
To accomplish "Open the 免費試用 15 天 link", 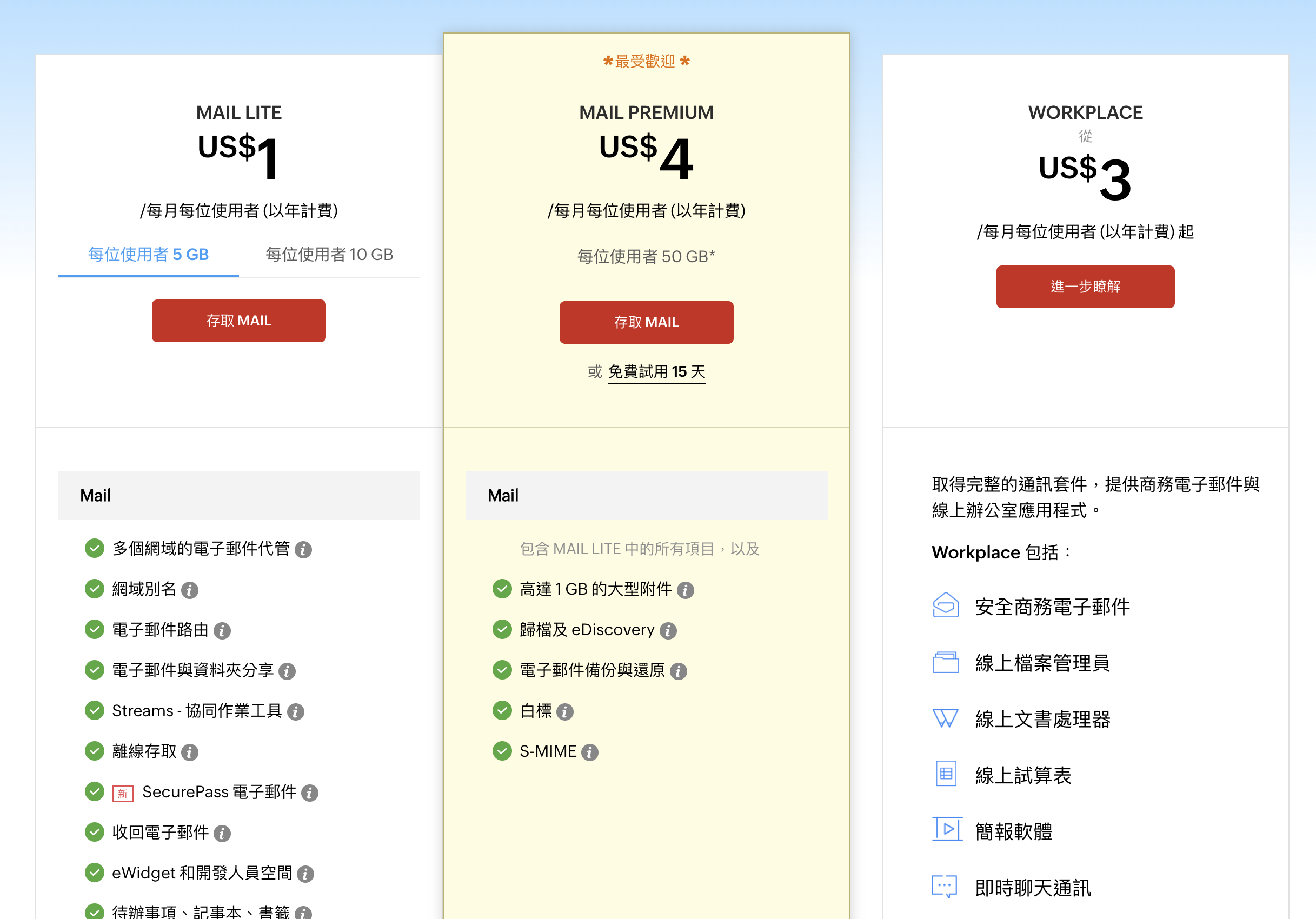I will pos(656,372).
